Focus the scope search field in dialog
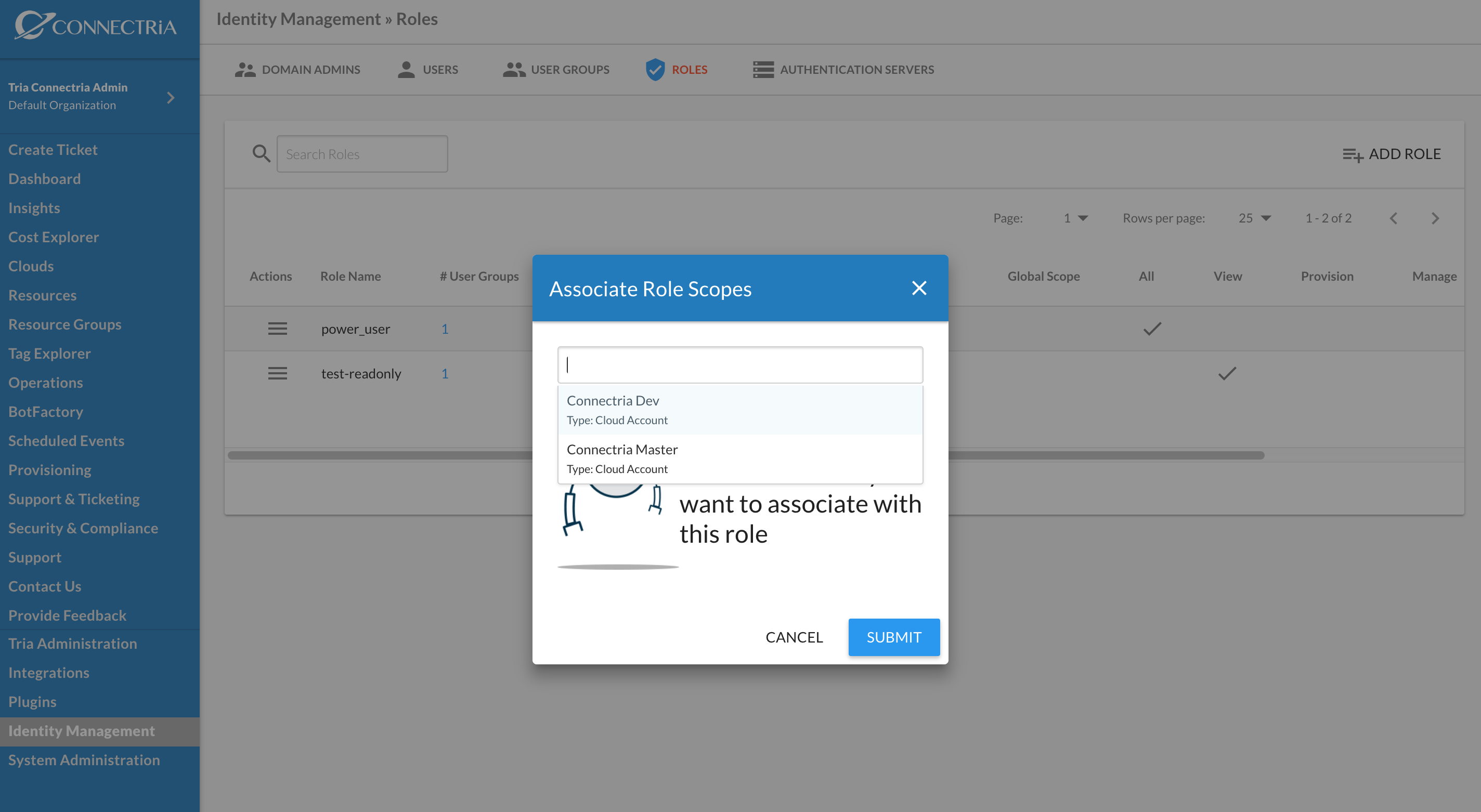The image size is (1481, 812). [740, 364]
